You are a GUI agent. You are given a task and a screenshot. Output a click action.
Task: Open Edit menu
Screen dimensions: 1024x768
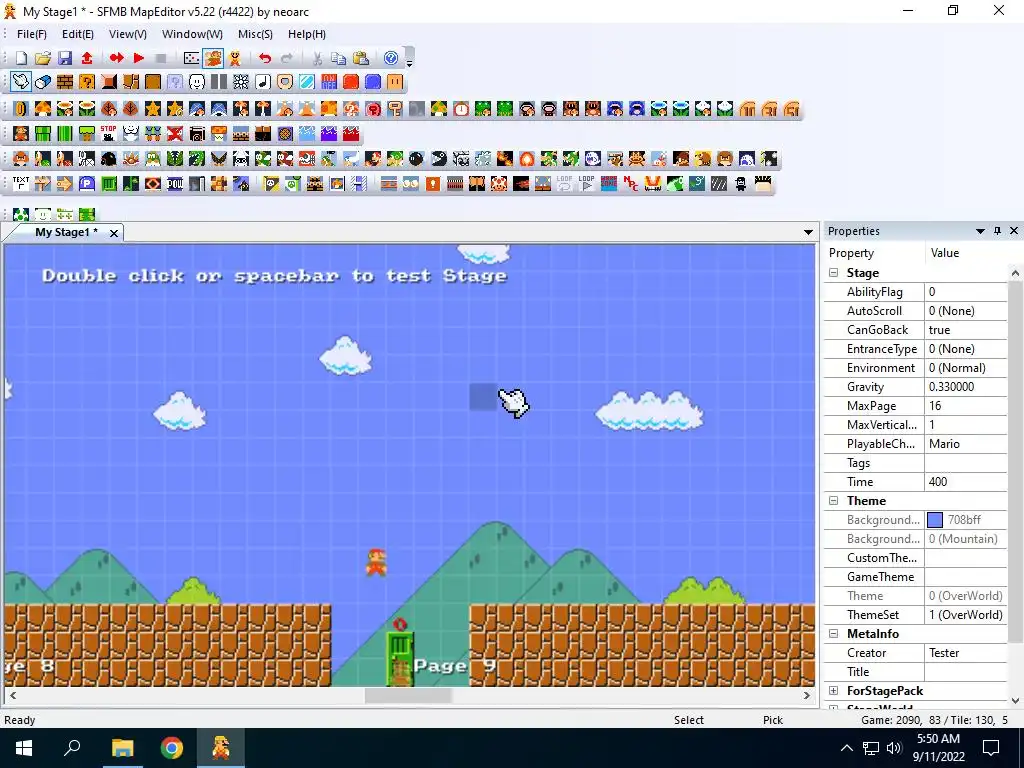click(78, 34)
